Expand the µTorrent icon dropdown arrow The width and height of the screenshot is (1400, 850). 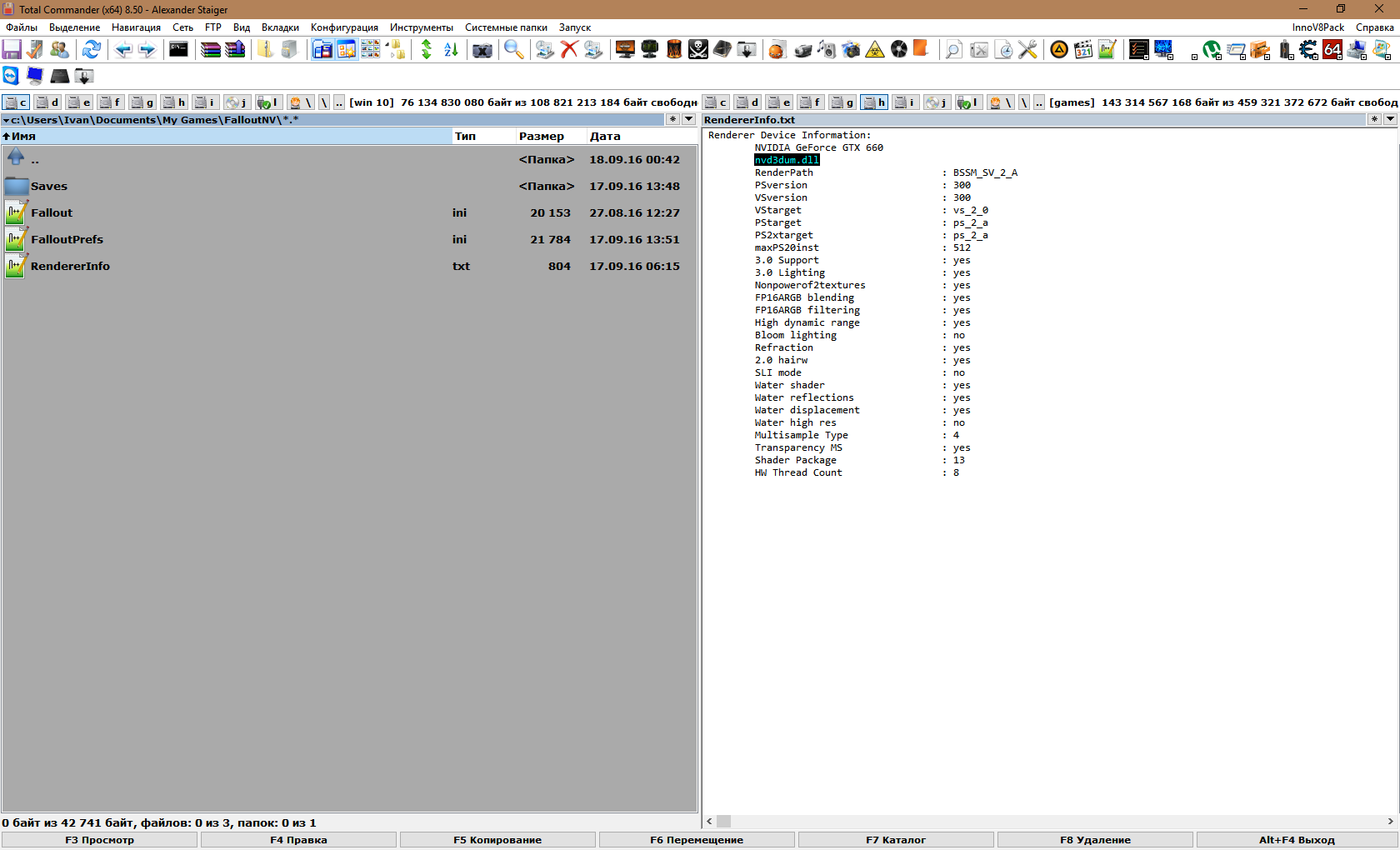coord(1218,57)
